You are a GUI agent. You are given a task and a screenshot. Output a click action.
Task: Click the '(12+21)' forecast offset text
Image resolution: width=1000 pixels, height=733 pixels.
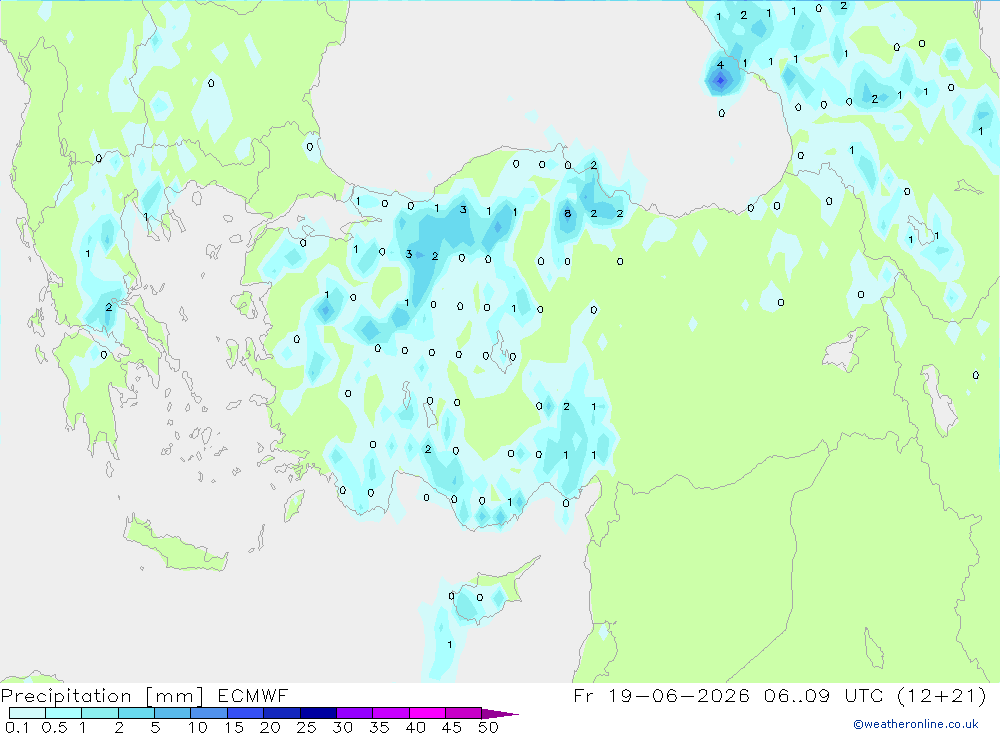tap(942, 695)
